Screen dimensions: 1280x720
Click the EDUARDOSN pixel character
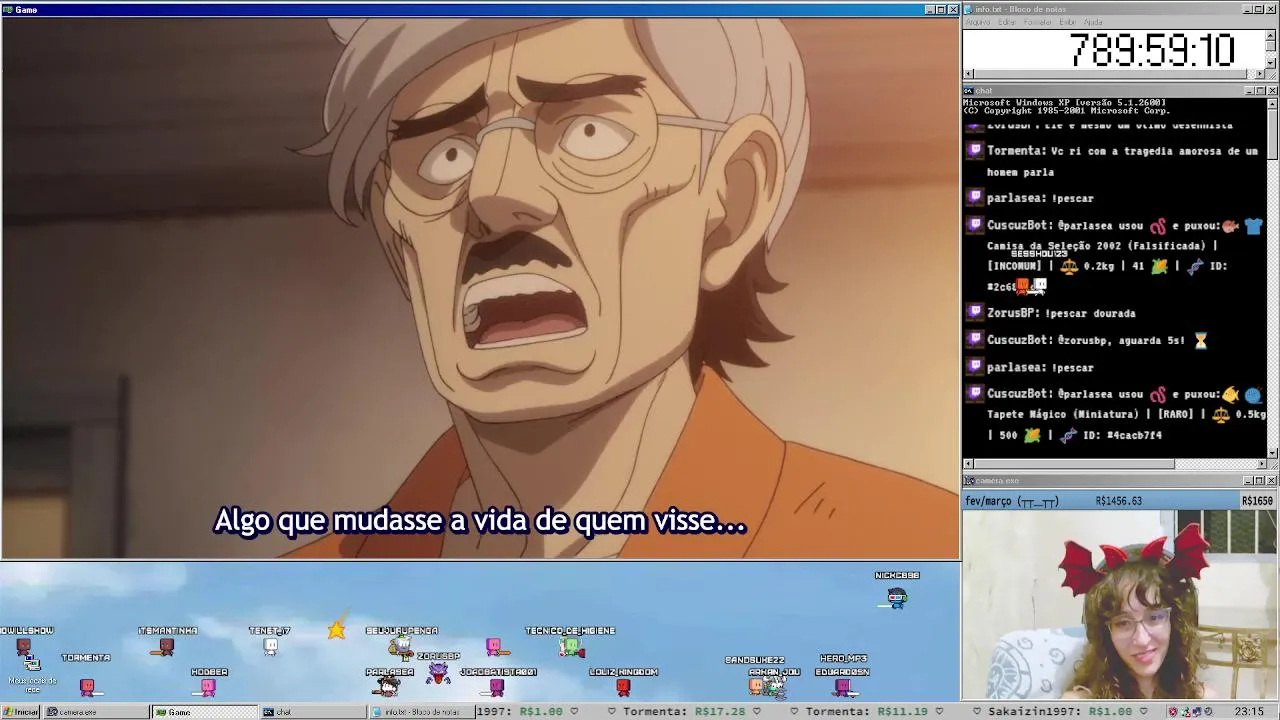843,687
